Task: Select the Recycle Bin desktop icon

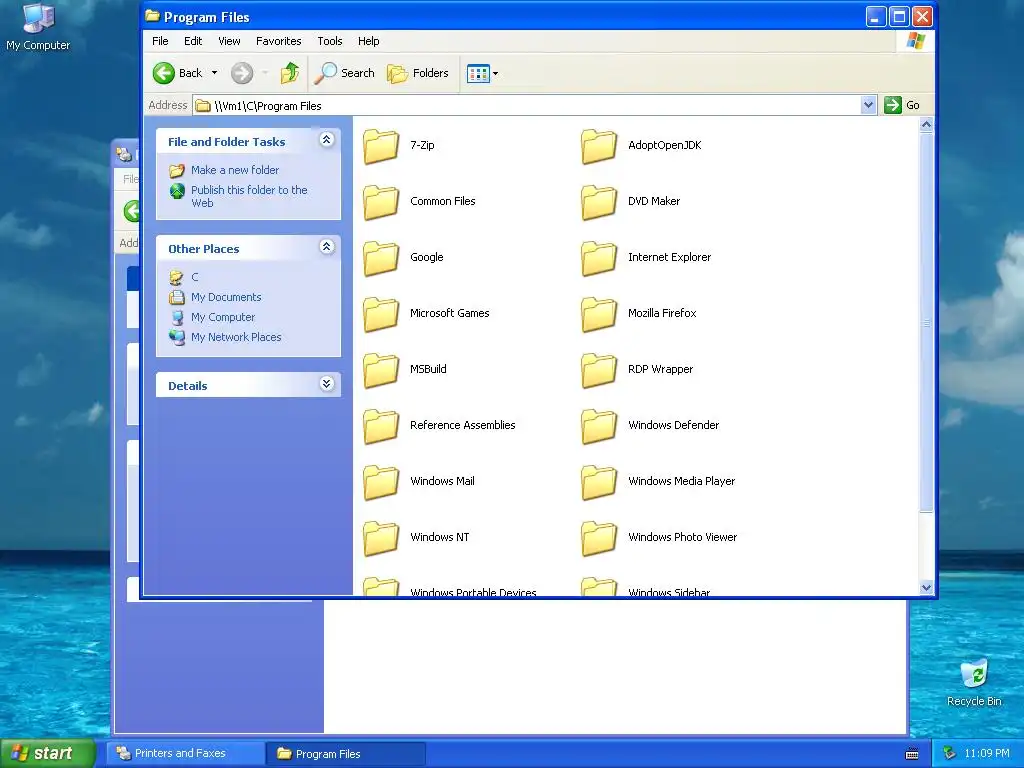Action: (x=974, y=682)
